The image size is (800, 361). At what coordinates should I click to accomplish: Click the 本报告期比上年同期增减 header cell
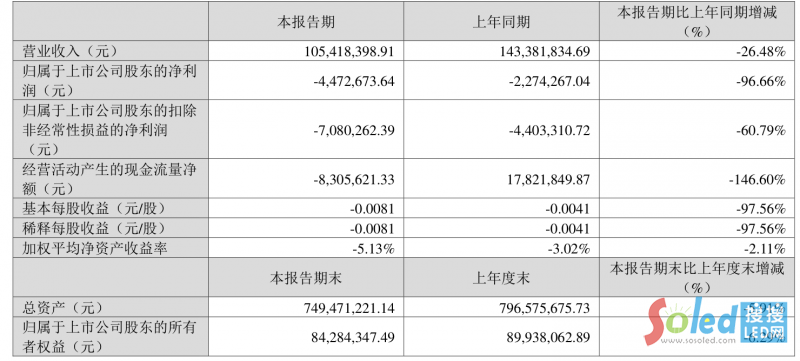click(x=696, y=21)
